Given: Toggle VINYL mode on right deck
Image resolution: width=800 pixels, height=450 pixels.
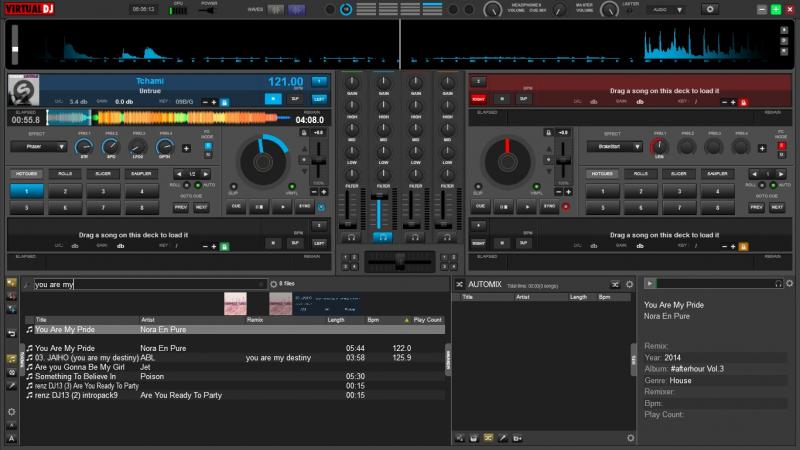Looking at the screenshot, I should (536, 187).
